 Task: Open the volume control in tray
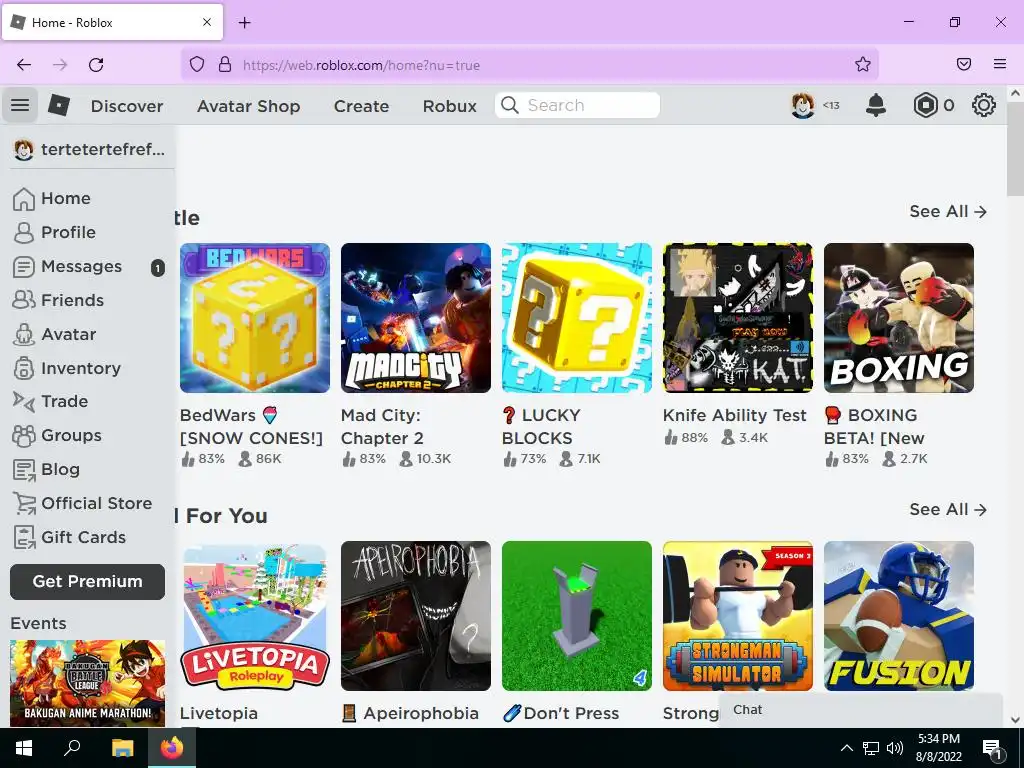pyautogui.click(x=895, y=748)
